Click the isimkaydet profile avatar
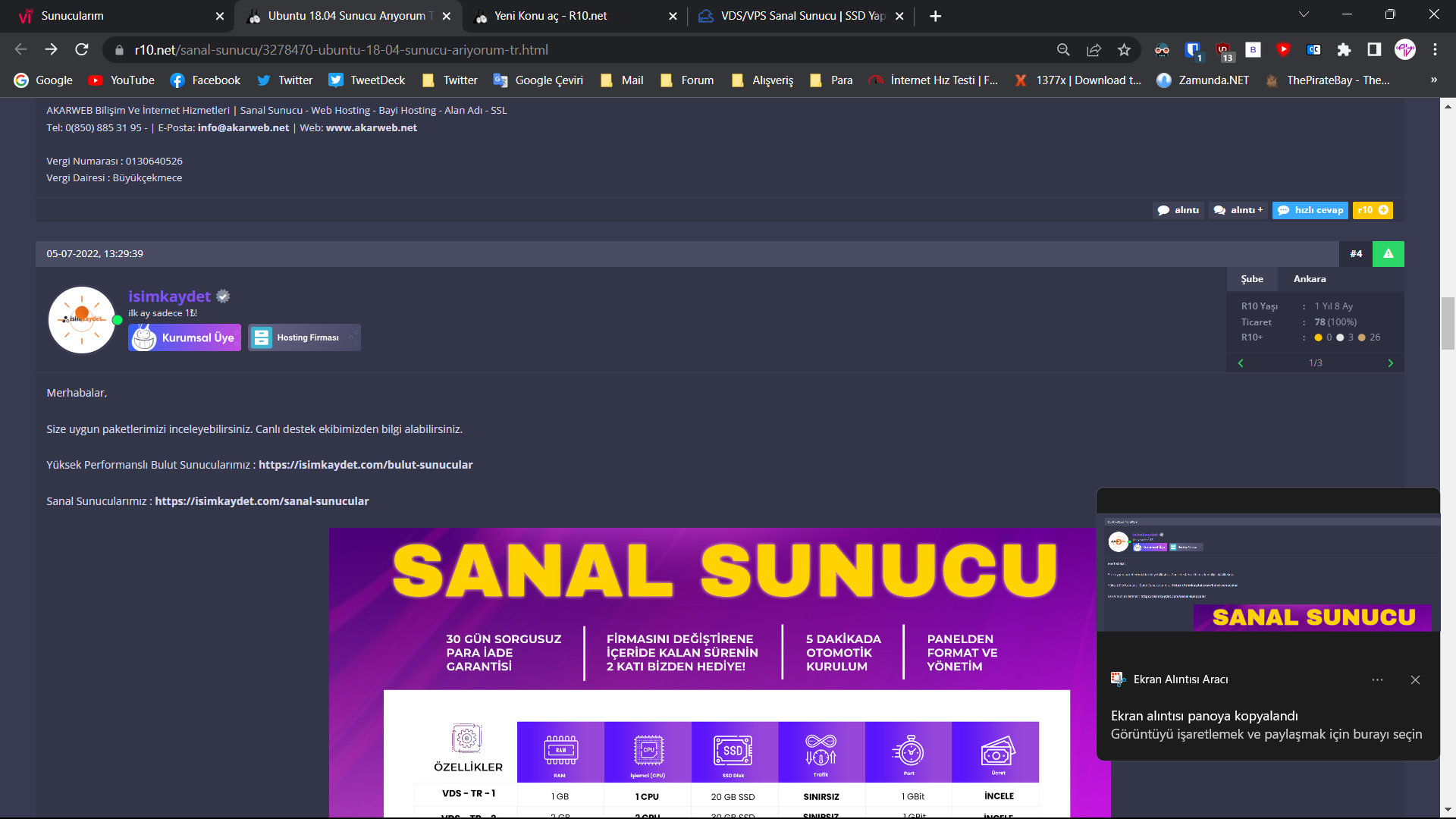This screenshot has height=819, width=1456. [82, 320]
